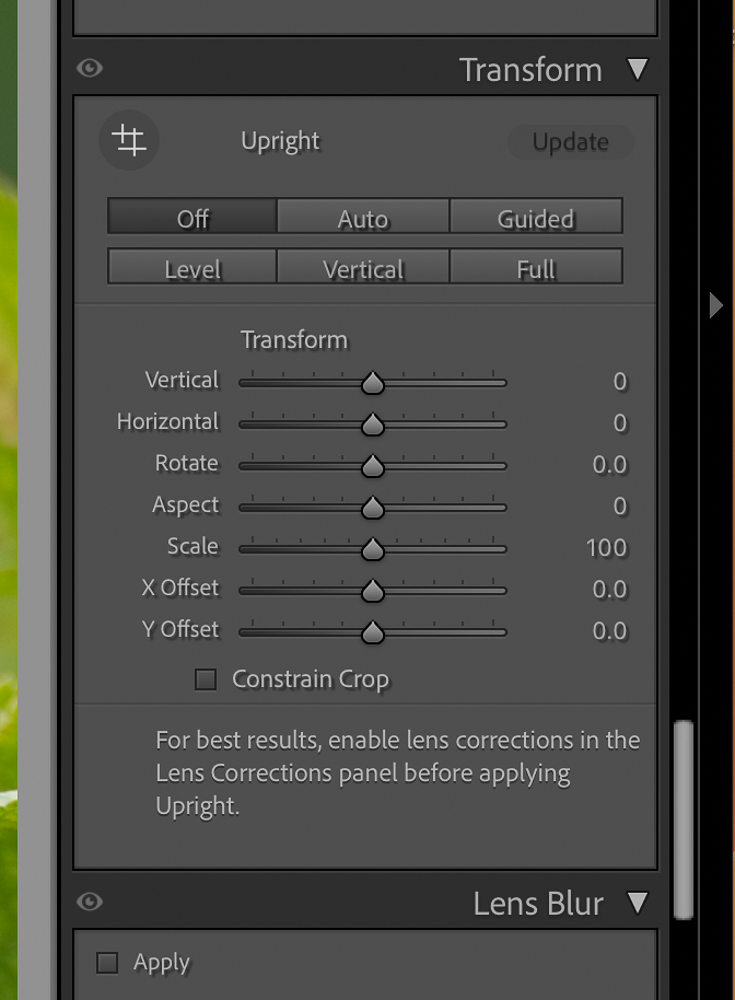Click the Rotate slider handle
This screenshot has width=735, height=1000.
point(373,466)
